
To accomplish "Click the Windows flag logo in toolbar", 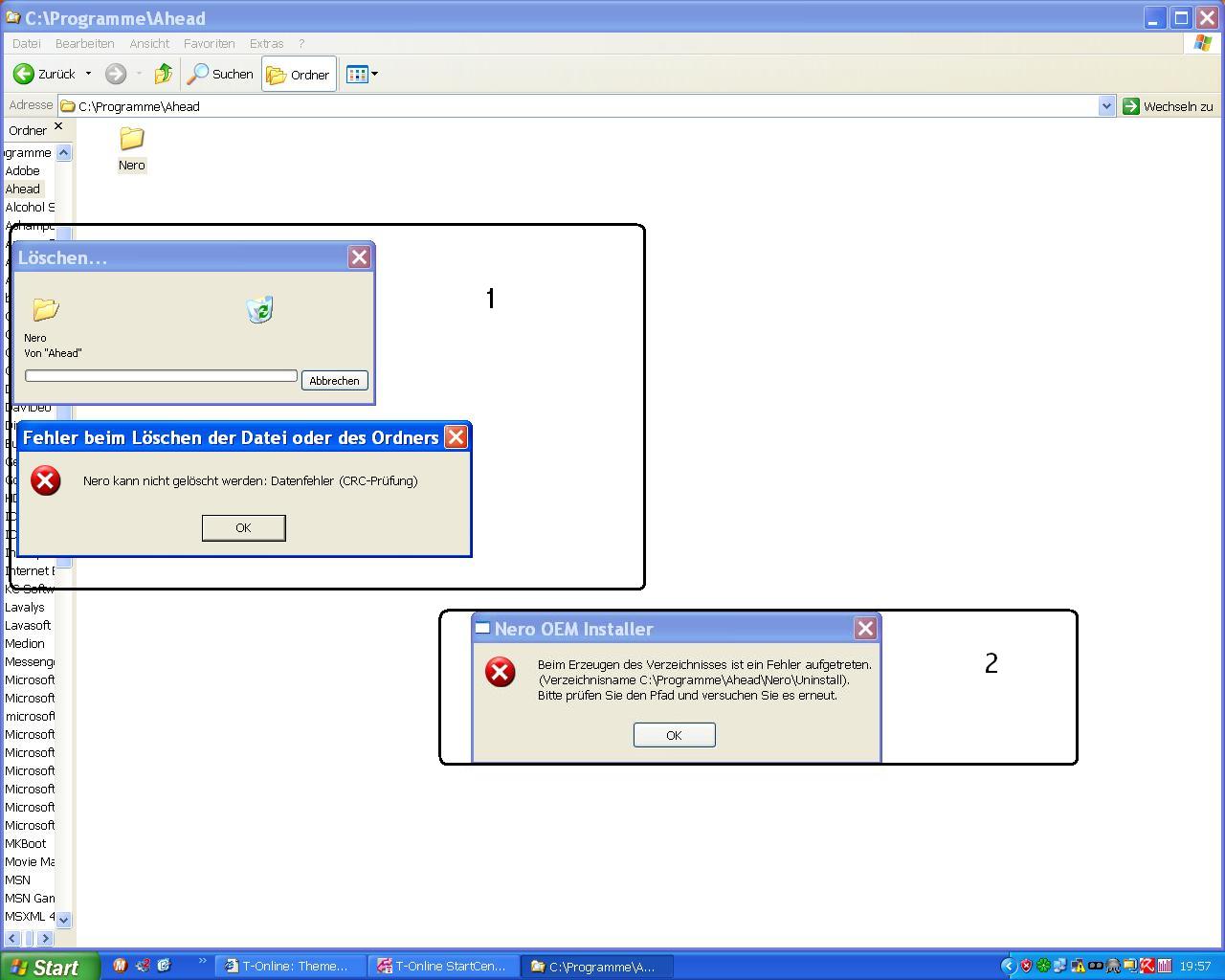I will 1203,43.
